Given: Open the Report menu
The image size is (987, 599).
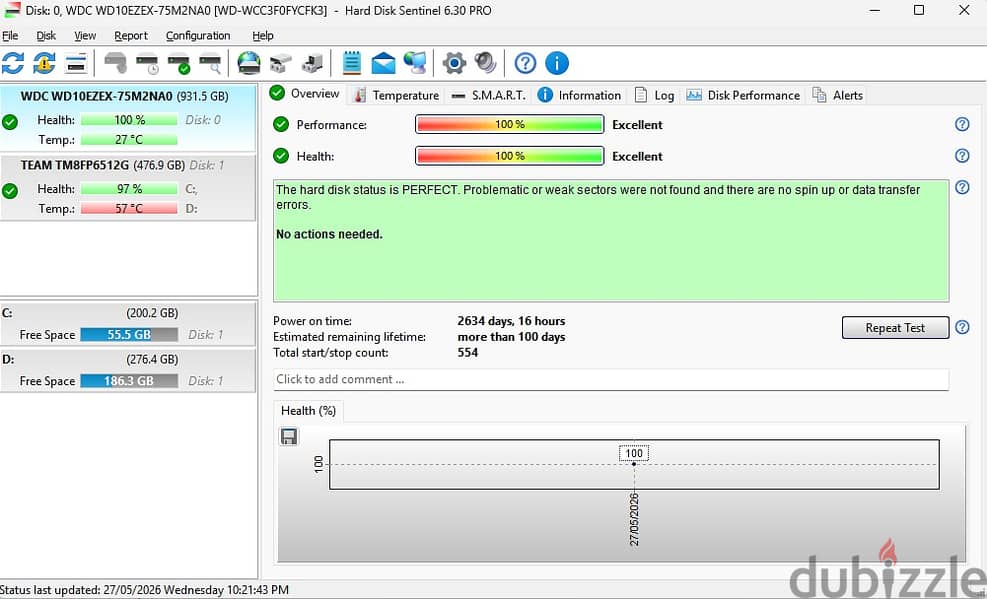Looking at the screenshot, I should point(131,36).
